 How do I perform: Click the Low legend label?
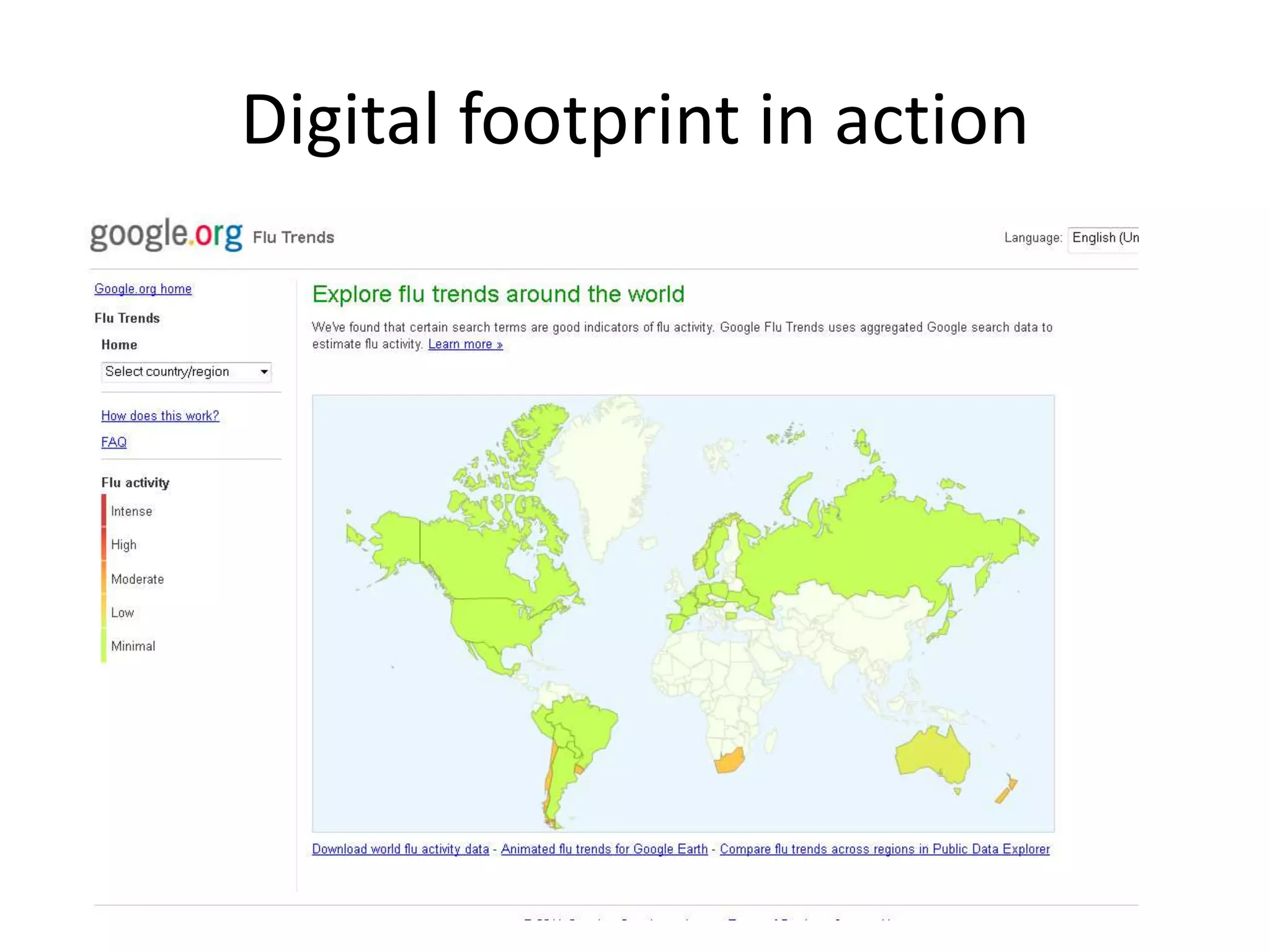[123, 612]
